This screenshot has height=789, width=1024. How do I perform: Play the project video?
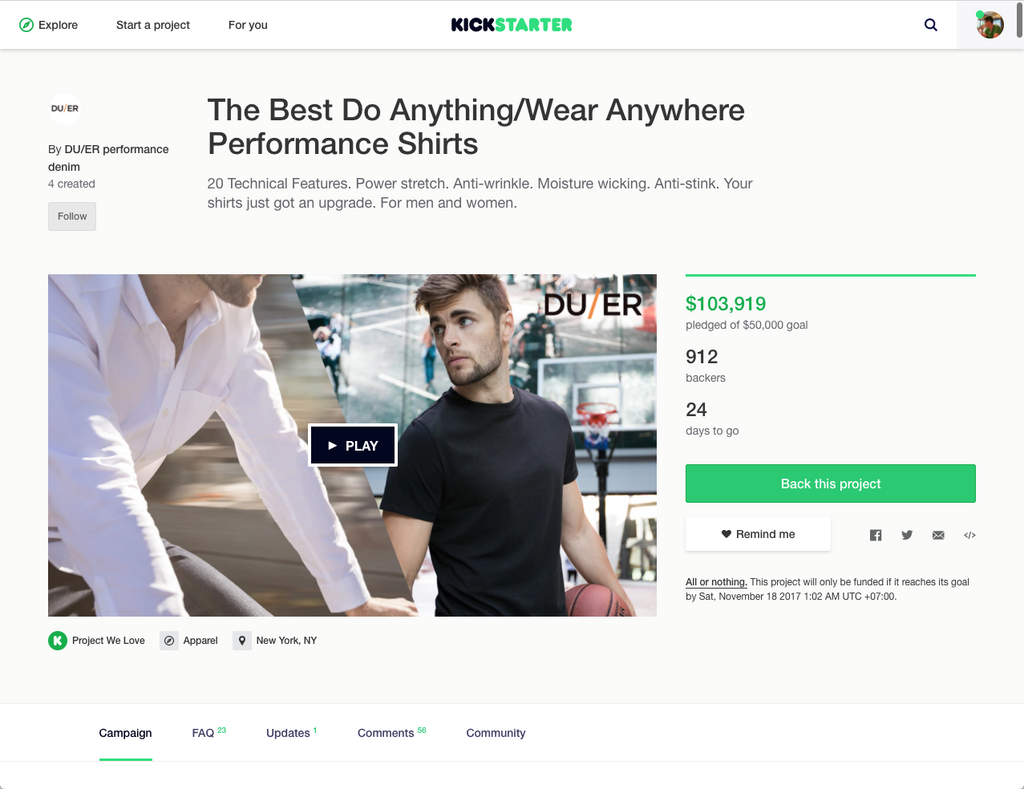(353, 445)
